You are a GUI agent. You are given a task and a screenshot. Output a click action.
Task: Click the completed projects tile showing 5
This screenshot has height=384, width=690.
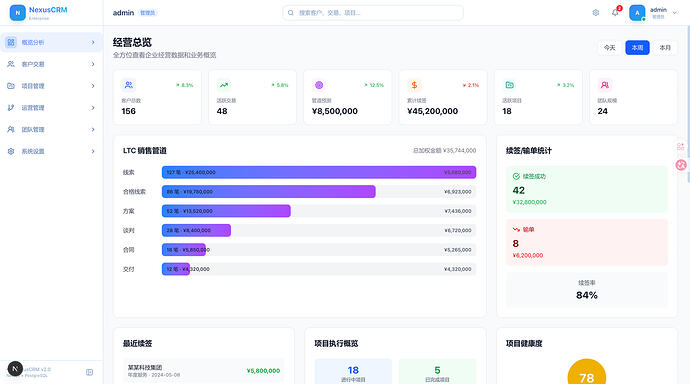coord(437,372)
